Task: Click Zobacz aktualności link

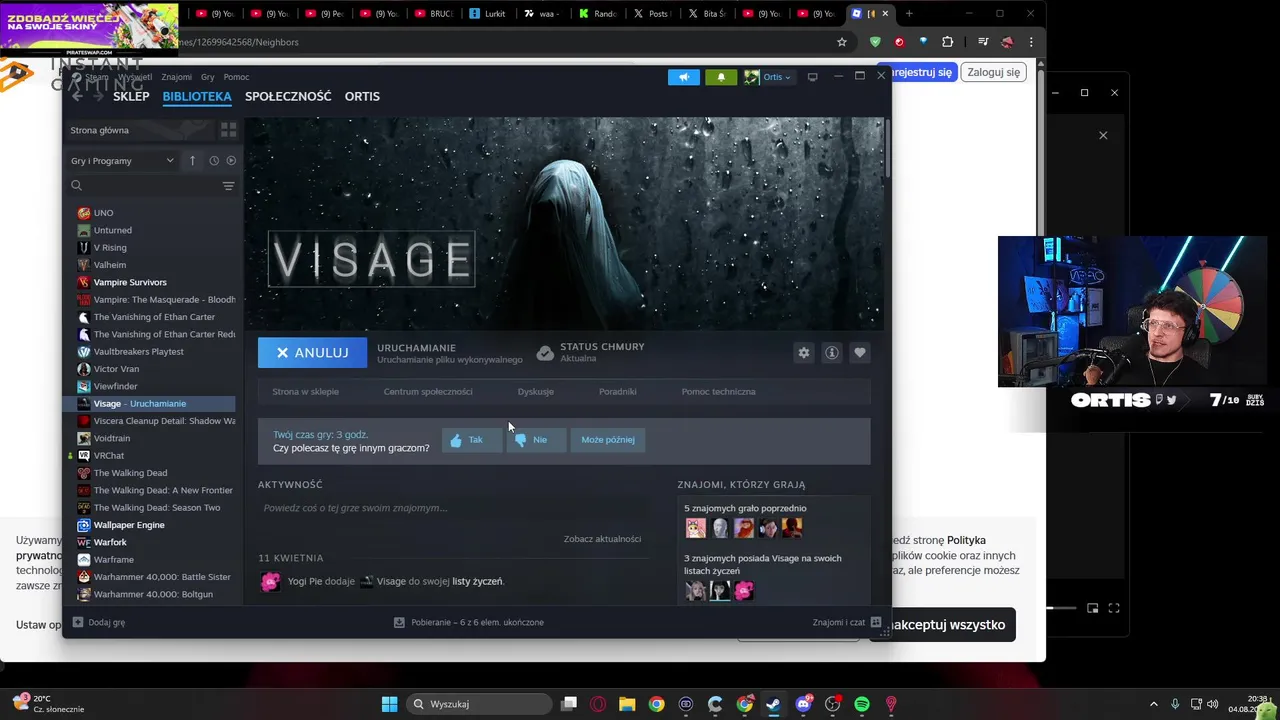Action: [602, 539]
